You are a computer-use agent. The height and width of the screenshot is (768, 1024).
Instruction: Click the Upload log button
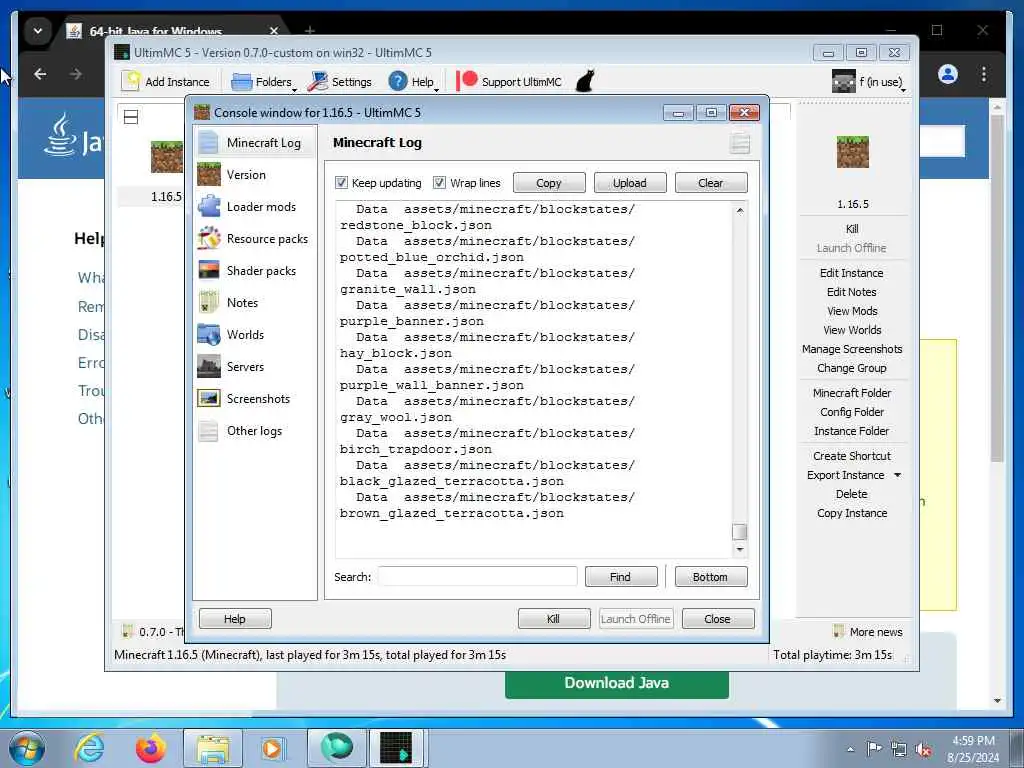click(630, 183)
